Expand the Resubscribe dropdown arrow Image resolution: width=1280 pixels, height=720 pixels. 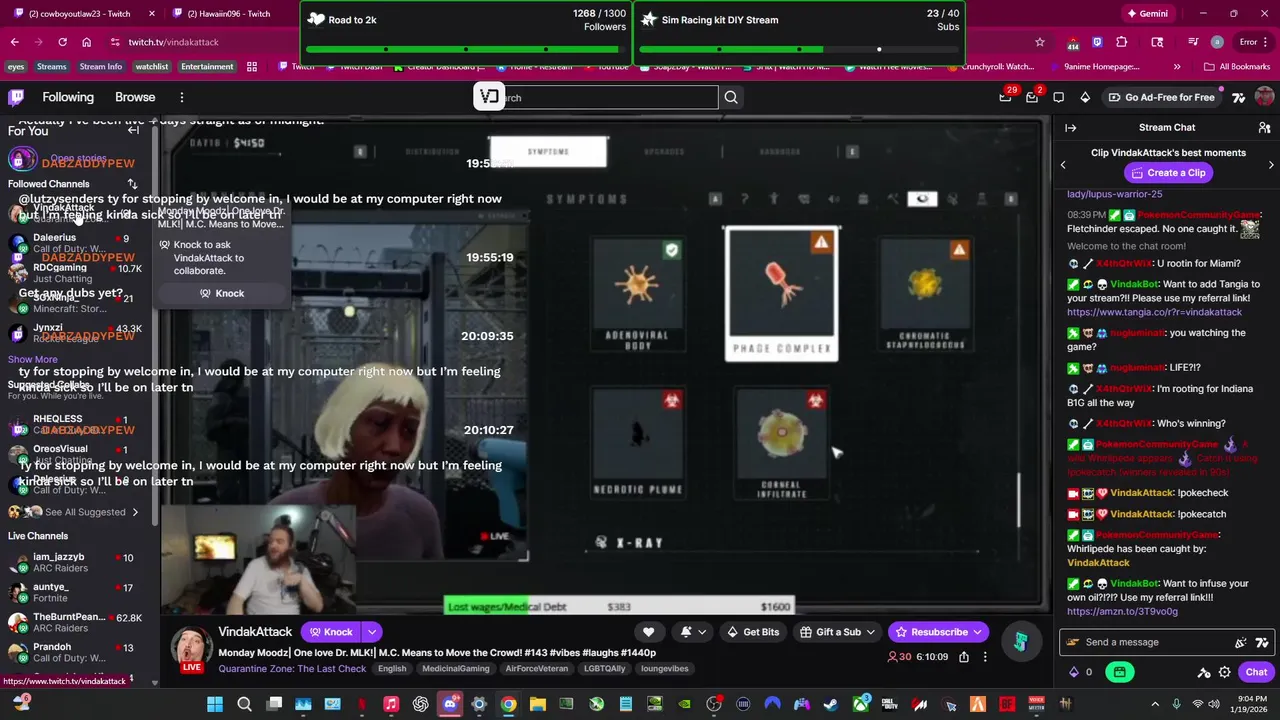[x=977, y=632]
